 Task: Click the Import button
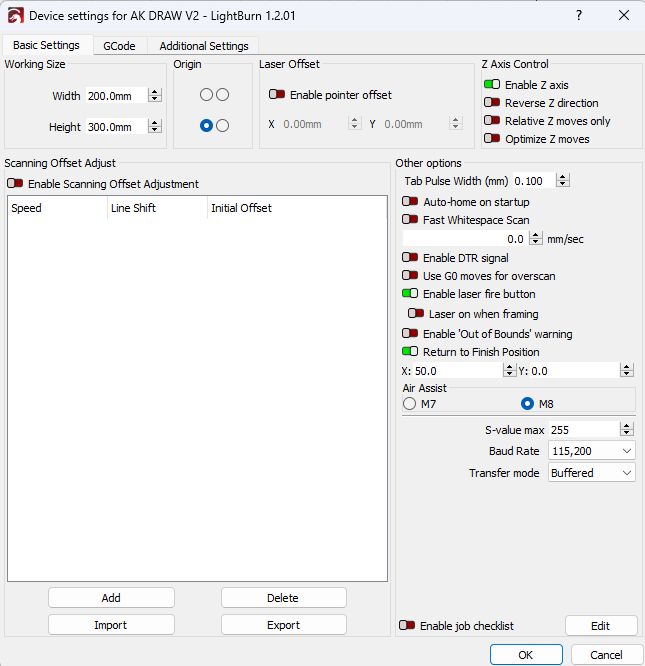111,625
